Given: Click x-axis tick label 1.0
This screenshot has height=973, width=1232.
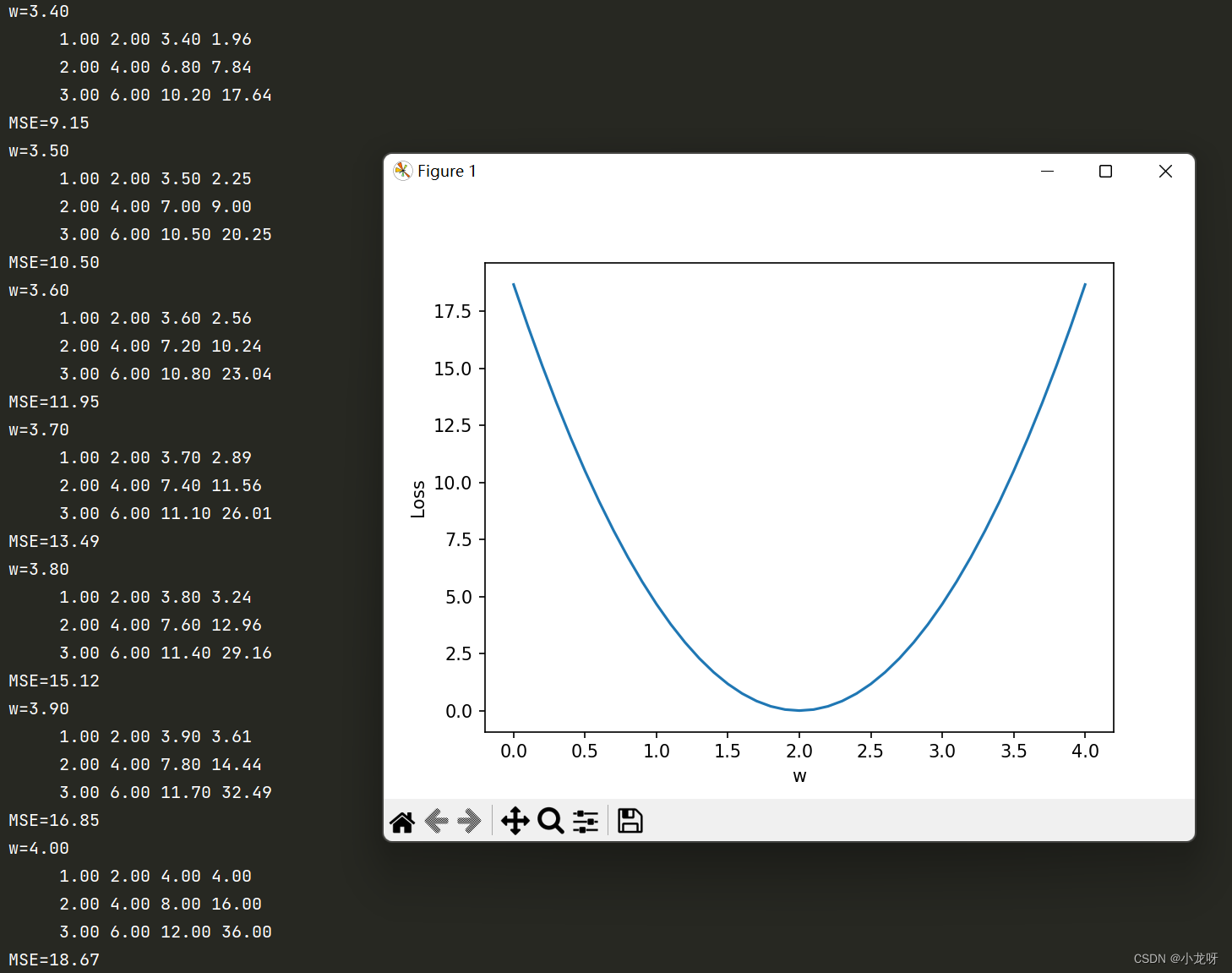Looking at the screenshot, I should click(657, 752).
